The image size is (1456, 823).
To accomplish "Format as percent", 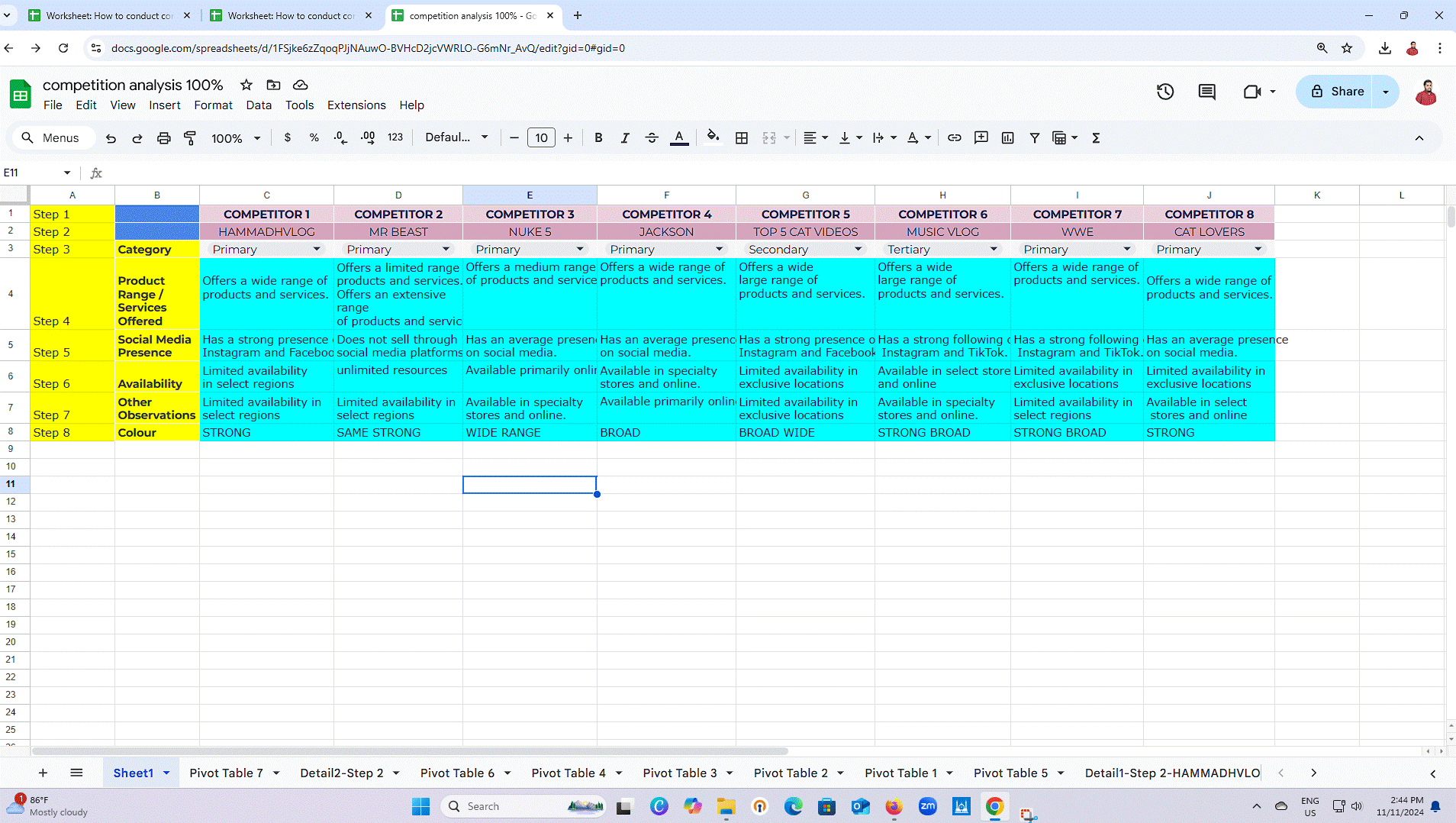I will coord(314,138).
